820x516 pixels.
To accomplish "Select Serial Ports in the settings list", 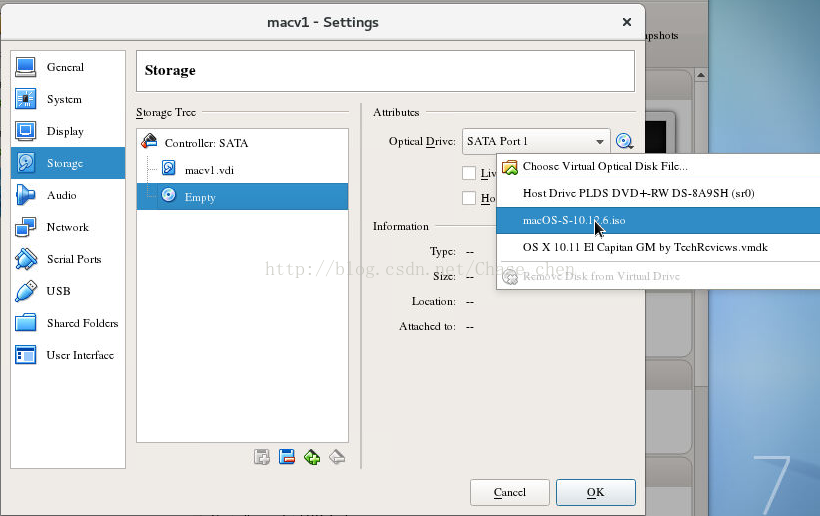I will [68, 259].
